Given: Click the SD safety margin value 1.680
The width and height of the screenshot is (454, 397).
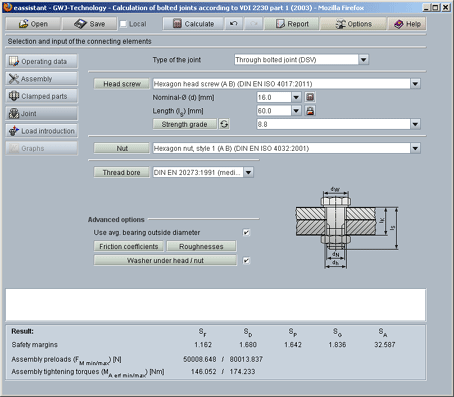Looking at the screenshot, I should pyautogui.click(x=248, y=345).
